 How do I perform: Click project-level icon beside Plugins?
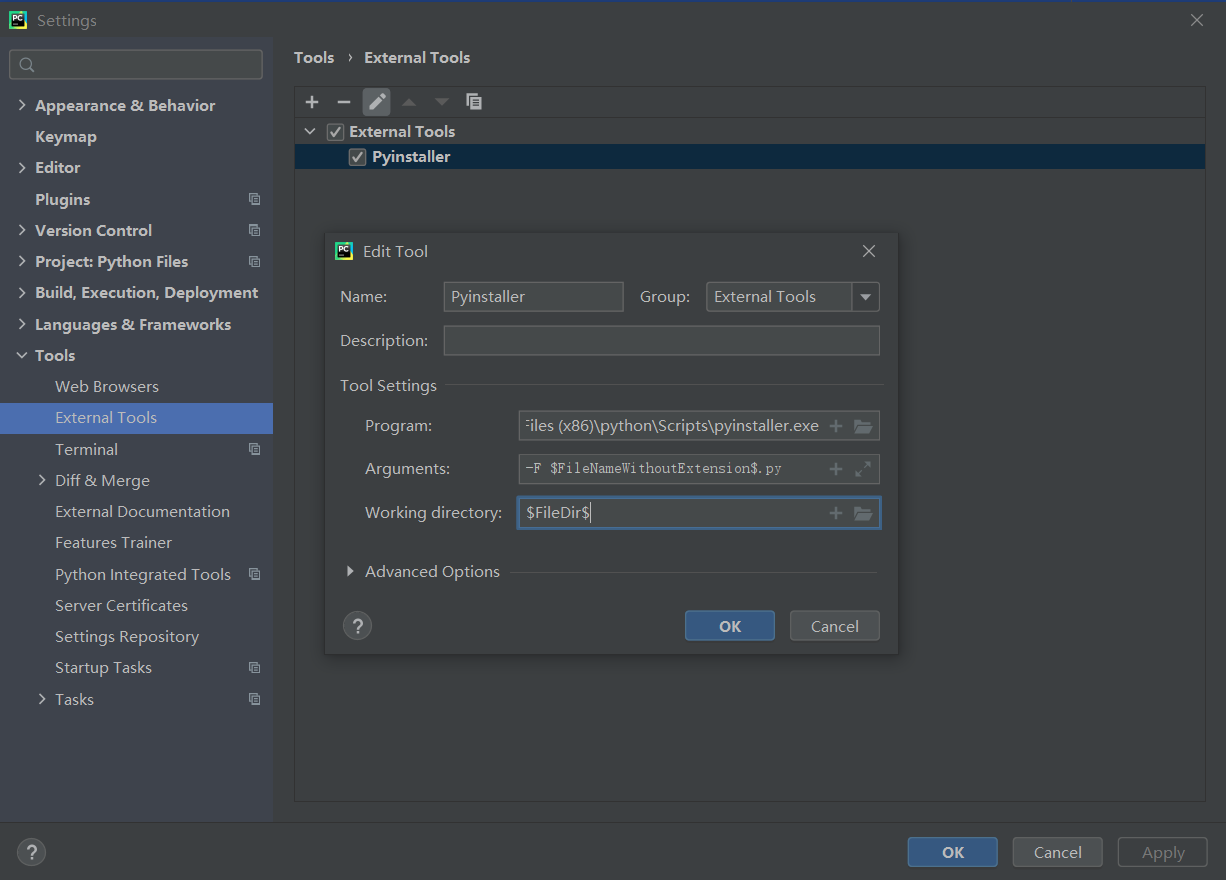point(255,199)
